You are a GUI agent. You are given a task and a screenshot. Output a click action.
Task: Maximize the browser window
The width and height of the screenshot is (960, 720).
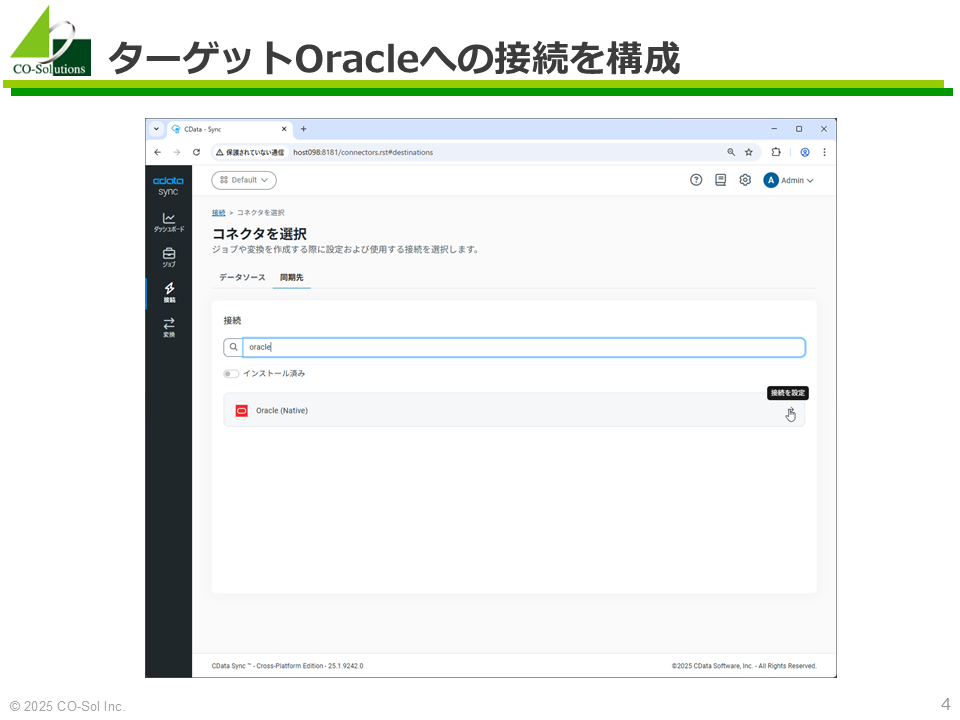click(x=799, y=129)
